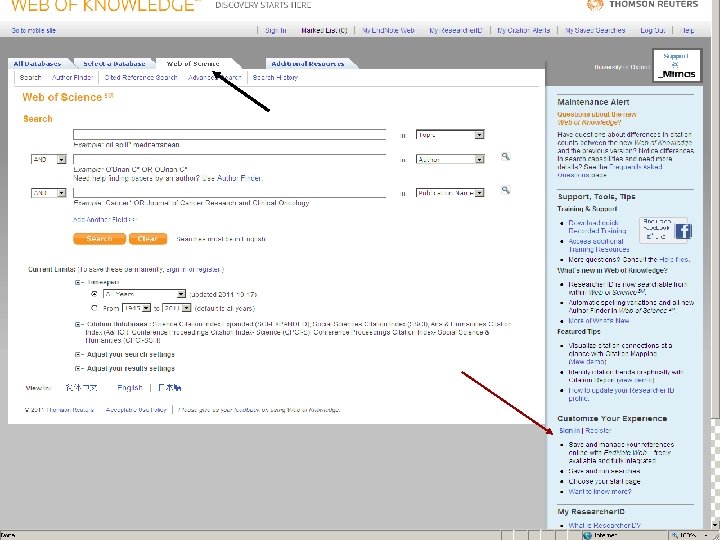Viewport: 720px width, 540px height.
Task: Open My EndNote Web link
Action: [x=388, y=30]
